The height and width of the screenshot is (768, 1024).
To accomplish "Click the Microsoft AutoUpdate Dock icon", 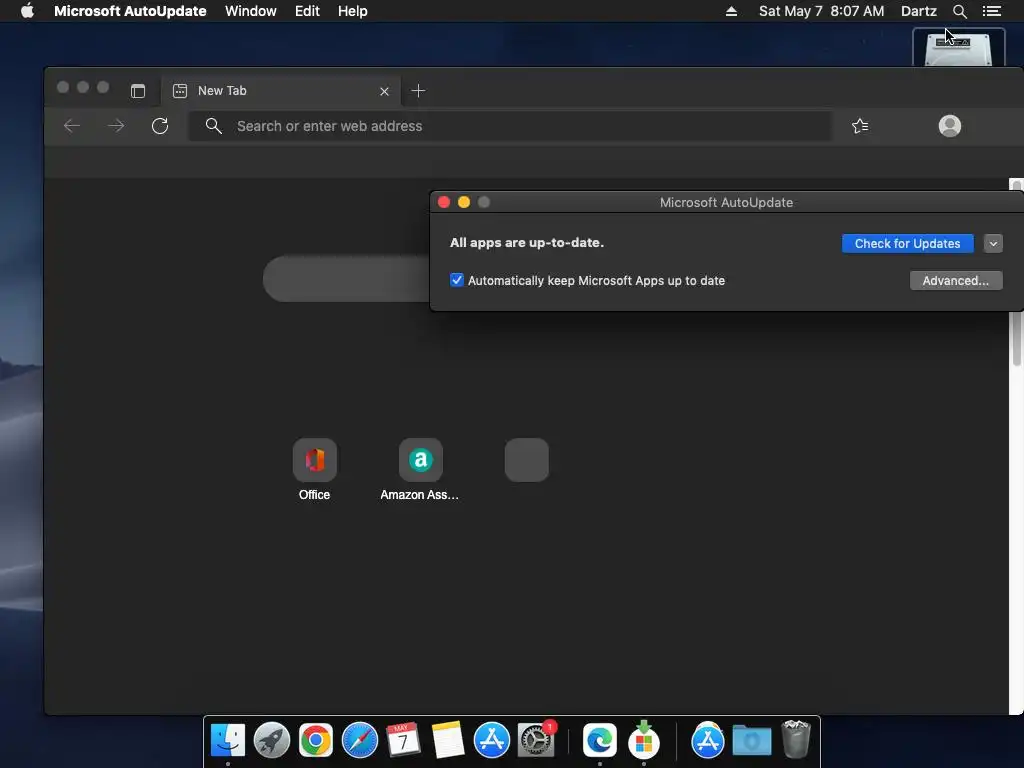I will pyautogui.click(x=644, y=741).
